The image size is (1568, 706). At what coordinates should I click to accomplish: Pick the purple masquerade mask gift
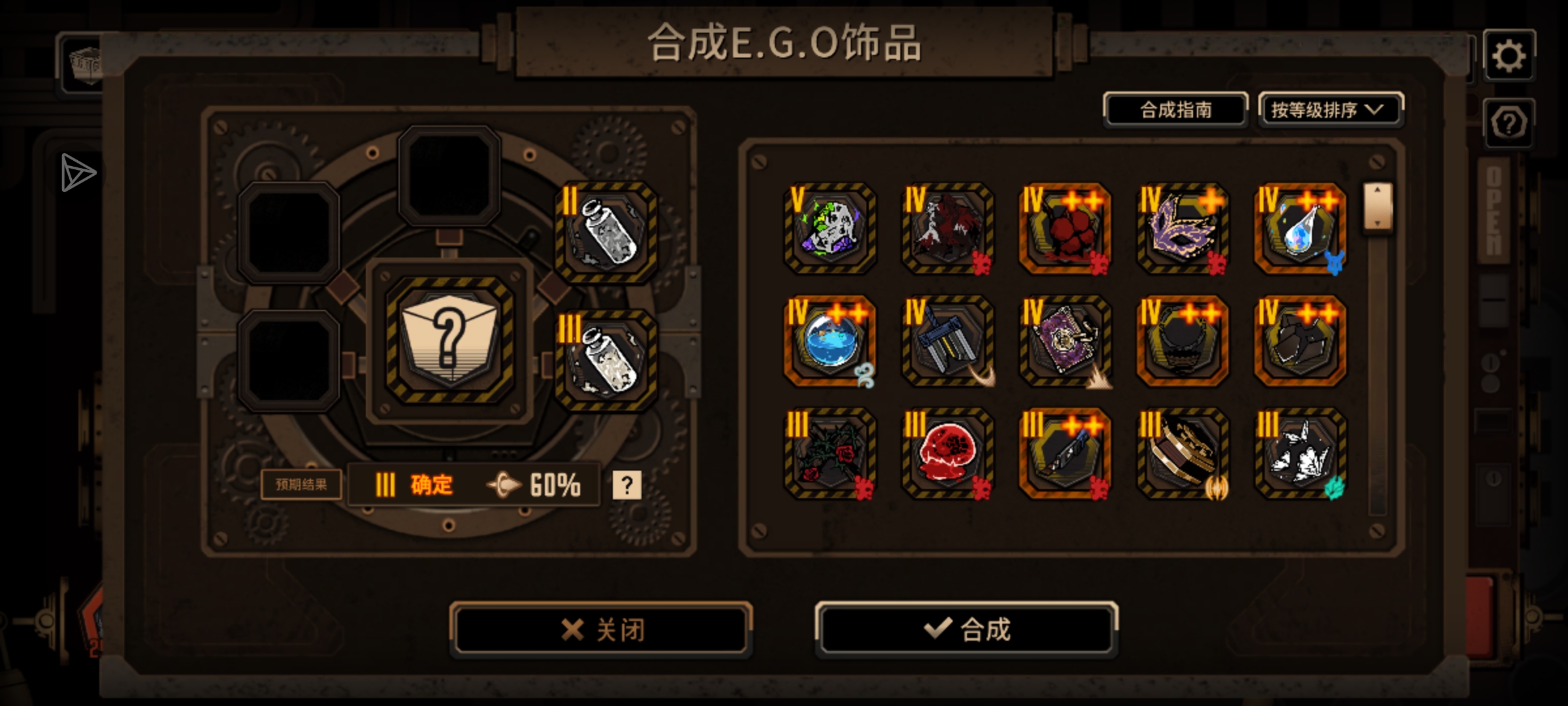coord(1183,228)
